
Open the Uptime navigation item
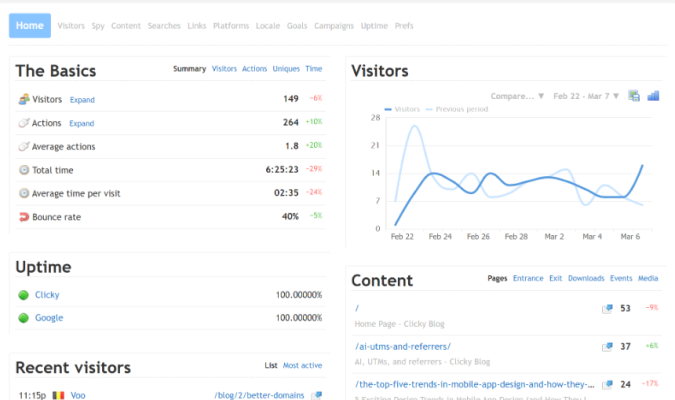374,26
